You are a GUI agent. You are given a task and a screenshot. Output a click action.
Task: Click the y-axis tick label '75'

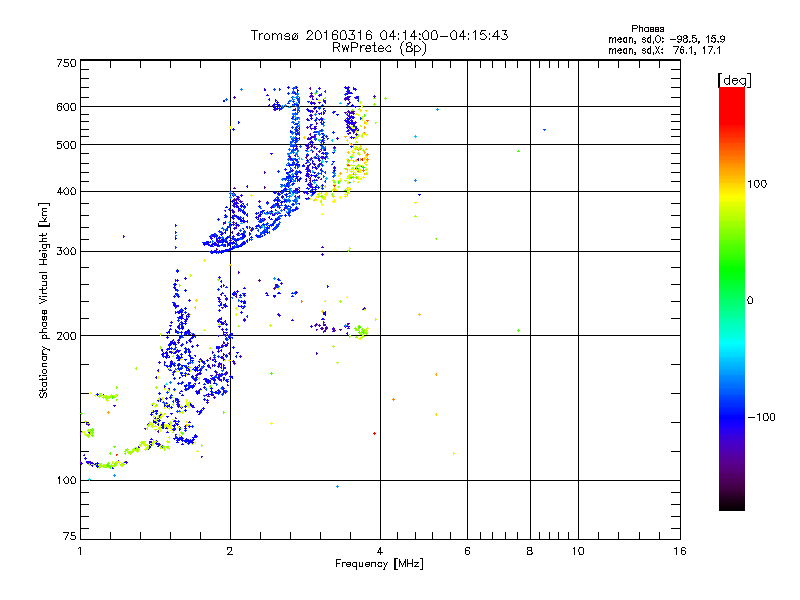[x=70, y=536]
